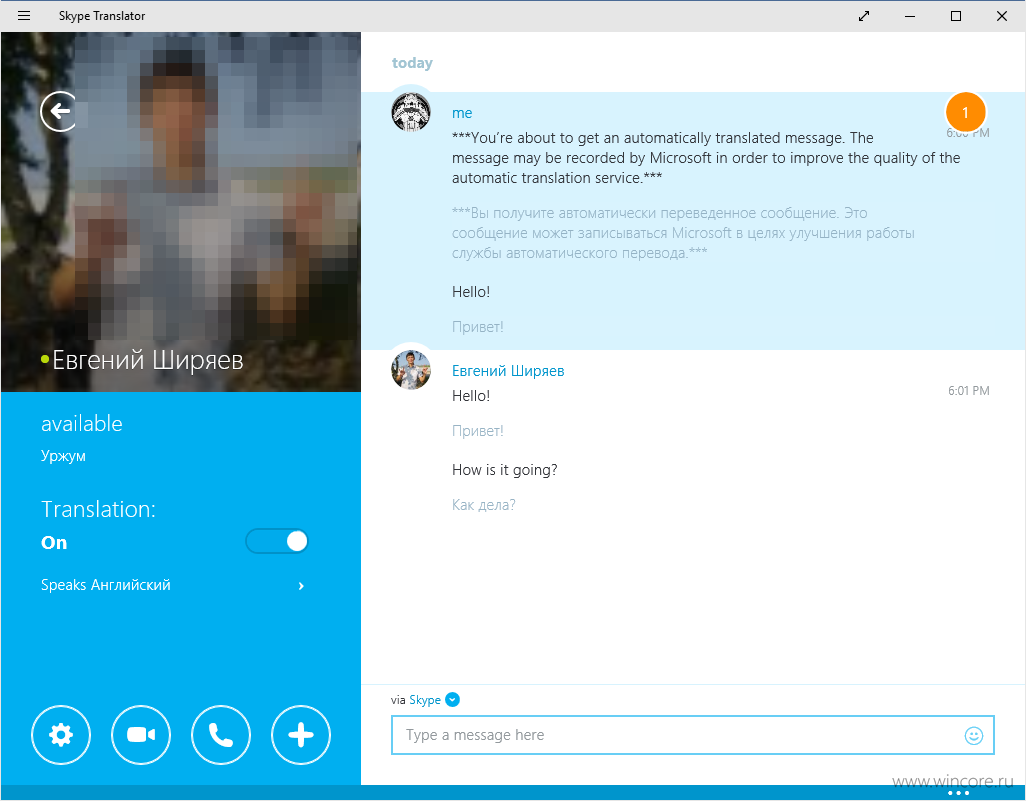Close the Skype Translator window

tap(1002, 16)
